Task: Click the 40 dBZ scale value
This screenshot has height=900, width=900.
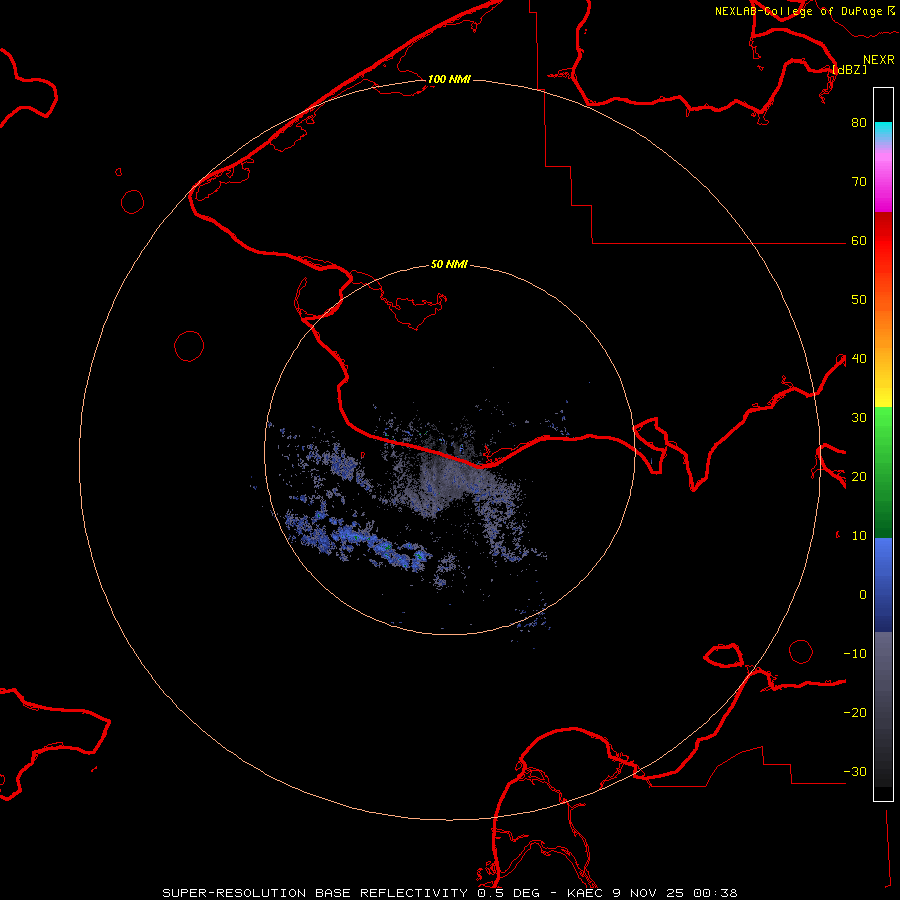Action: tap(859, 359)
